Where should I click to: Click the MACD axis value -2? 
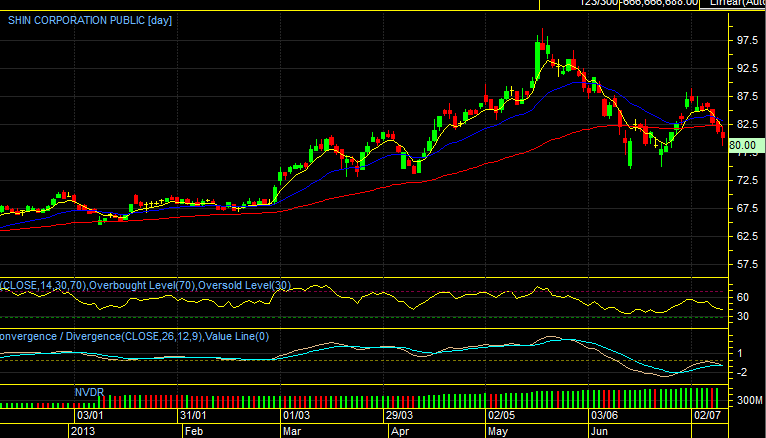click(742, 372)
